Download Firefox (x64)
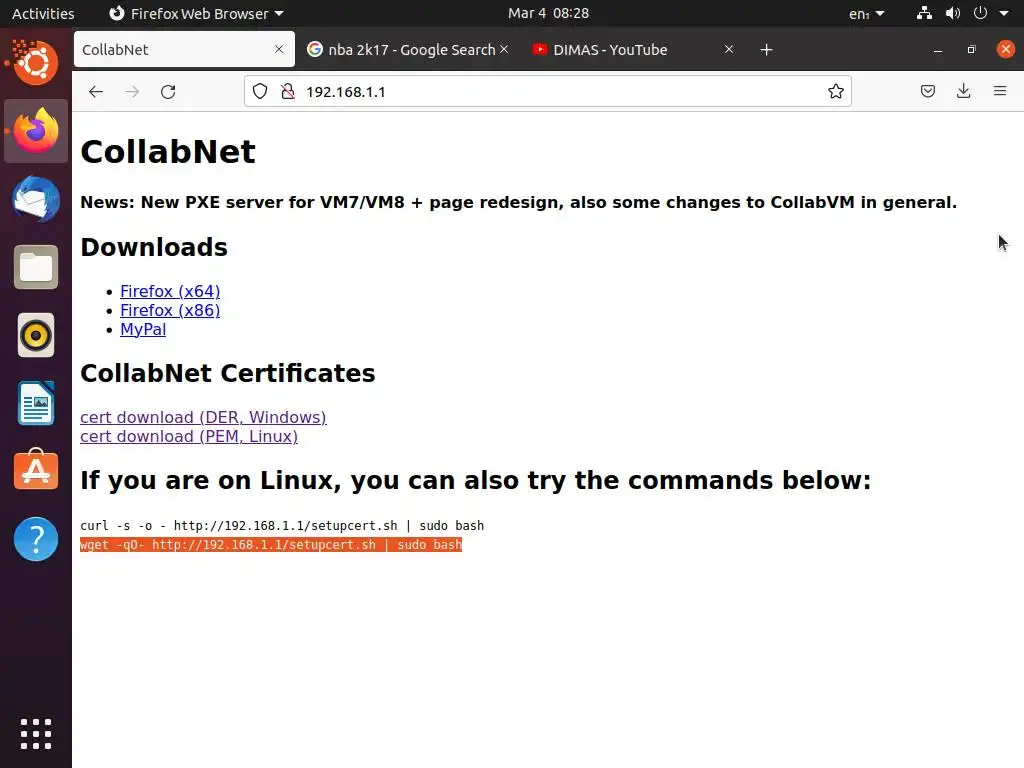The width and height of the screenshot is (1024, 768). (170, 291)
